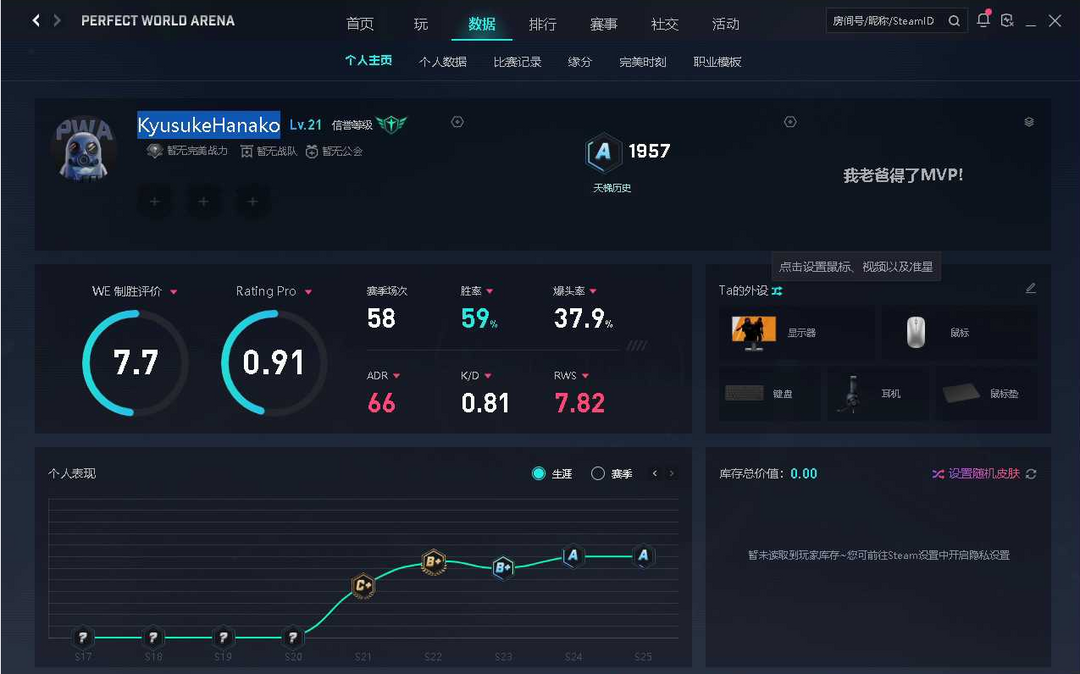
Task: Click the layers icon in the profile corner
Action: click(1029, 122)
